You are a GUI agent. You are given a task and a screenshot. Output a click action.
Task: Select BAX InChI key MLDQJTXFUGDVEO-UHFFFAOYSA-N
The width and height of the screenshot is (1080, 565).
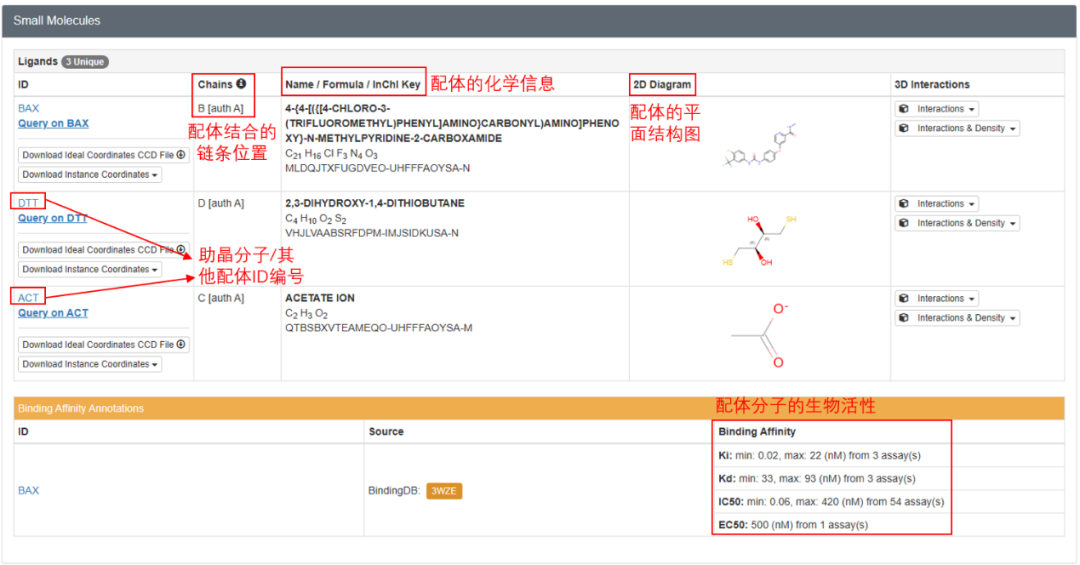(377, 168)
